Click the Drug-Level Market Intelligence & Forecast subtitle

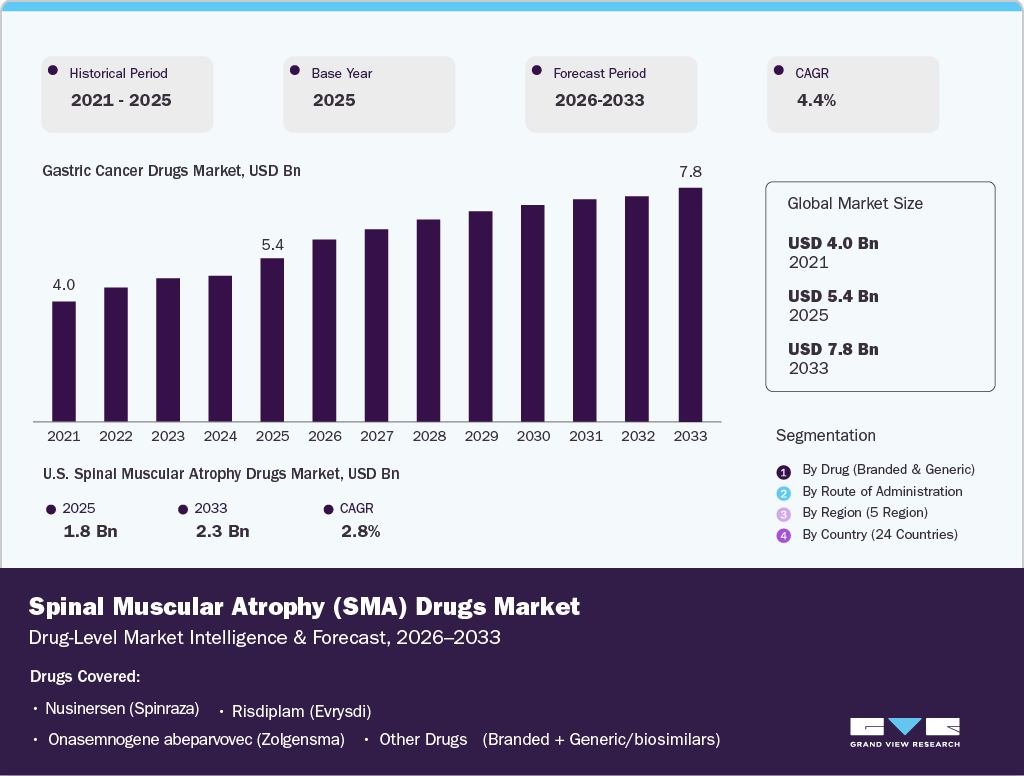[264, 638]
